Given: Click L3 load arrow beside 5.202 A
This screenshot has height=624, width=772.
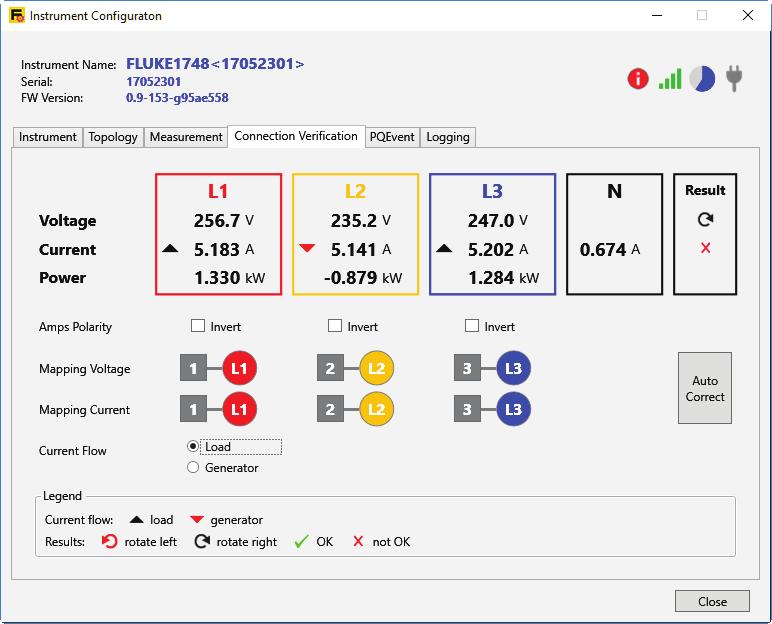Looking at the screenshot, I should 444,248.
